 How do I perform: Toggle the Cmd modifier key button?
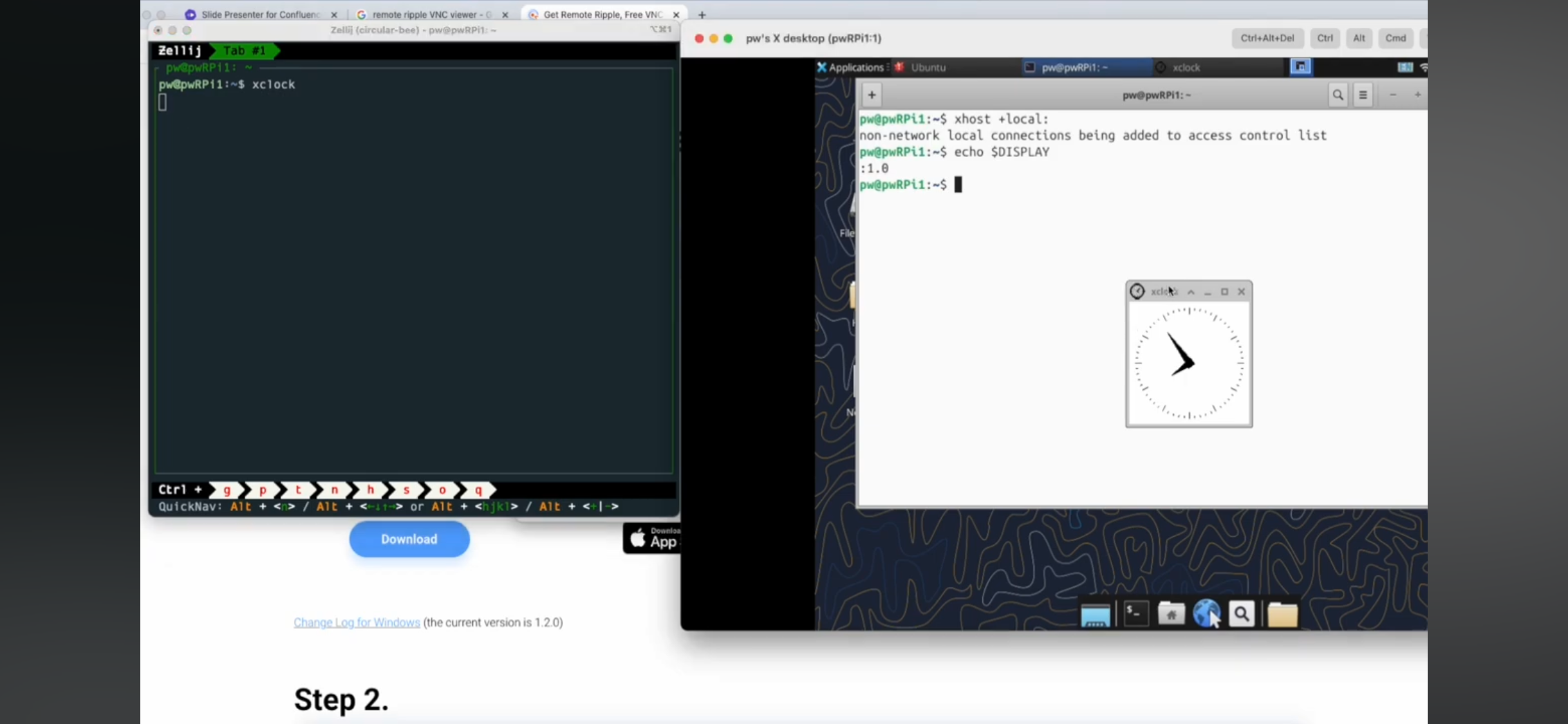click(1395, 38)
